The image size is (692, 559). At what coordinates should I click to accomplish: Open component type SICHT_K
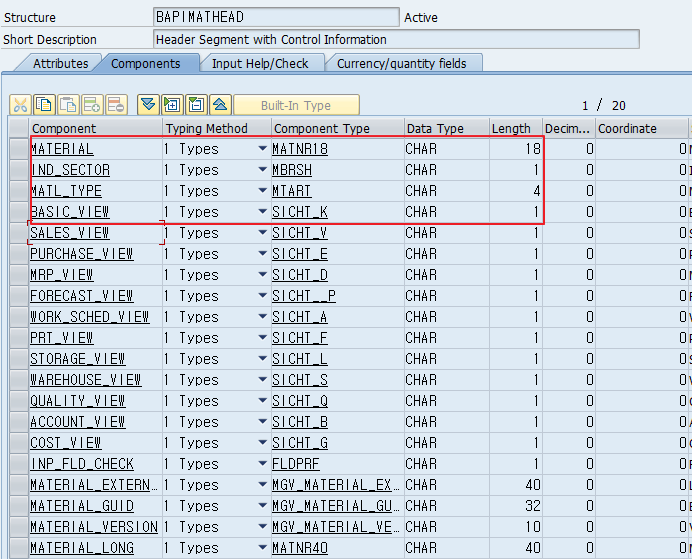(300, 212)
